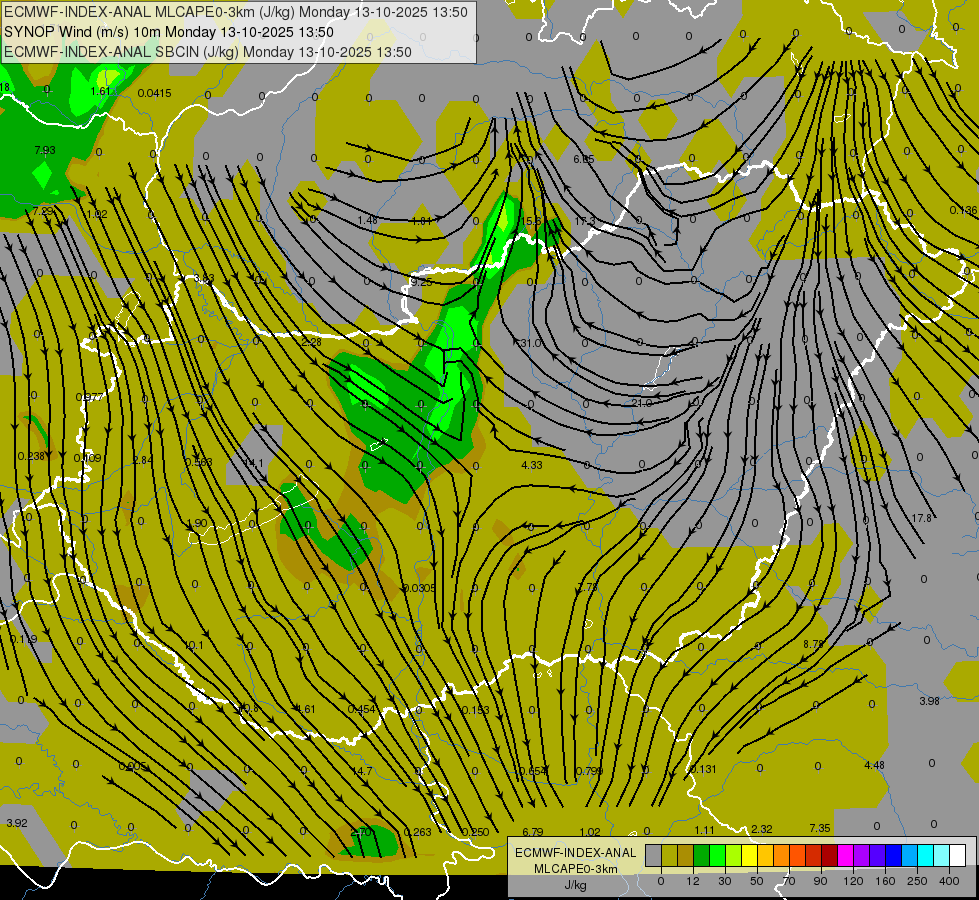Click the legend title ECMWF-INDEX-ANAL
The height and width of the screenshot is (900, 979).
pyautogui.click(x=575, y=853)
